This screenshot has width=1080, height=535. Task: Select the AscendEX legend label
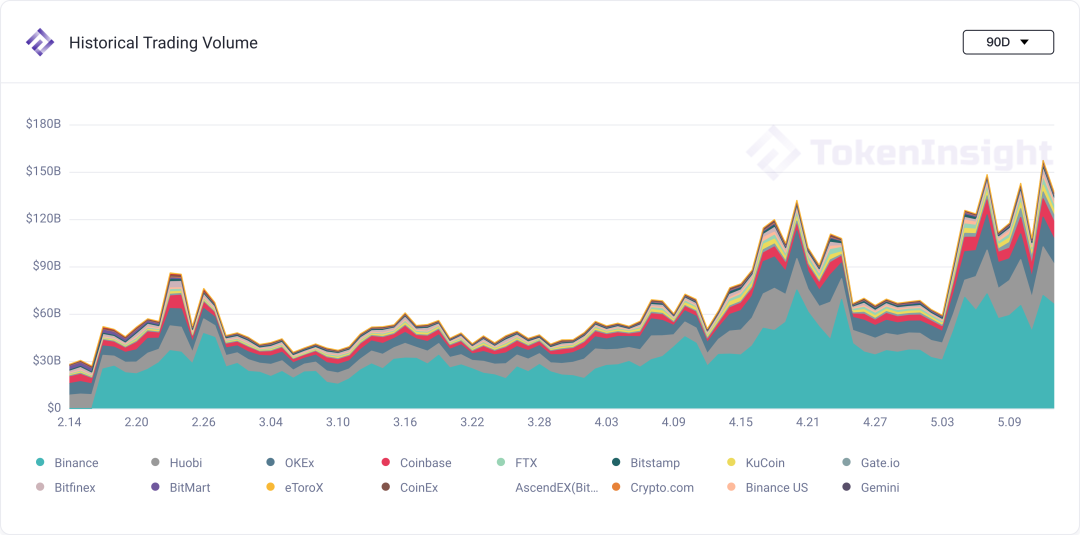pyautogui.click(x=557, y=487)
